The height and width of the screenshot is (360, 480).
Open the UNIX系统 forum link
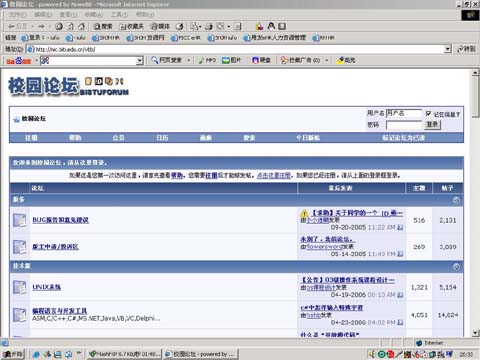point(47,287)
